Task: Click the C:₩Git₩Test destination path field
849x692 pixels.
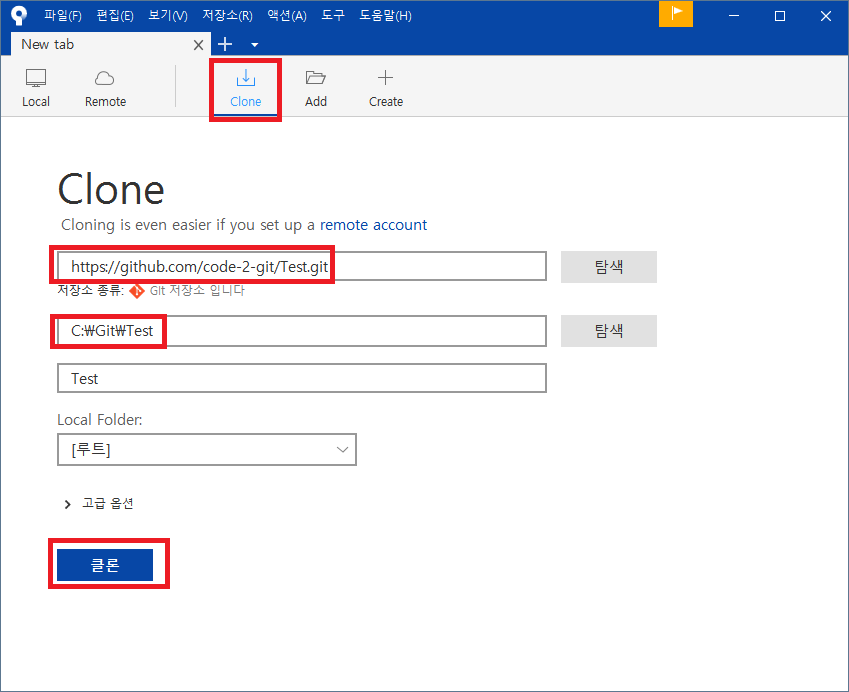Action: (x=302, y=331)
